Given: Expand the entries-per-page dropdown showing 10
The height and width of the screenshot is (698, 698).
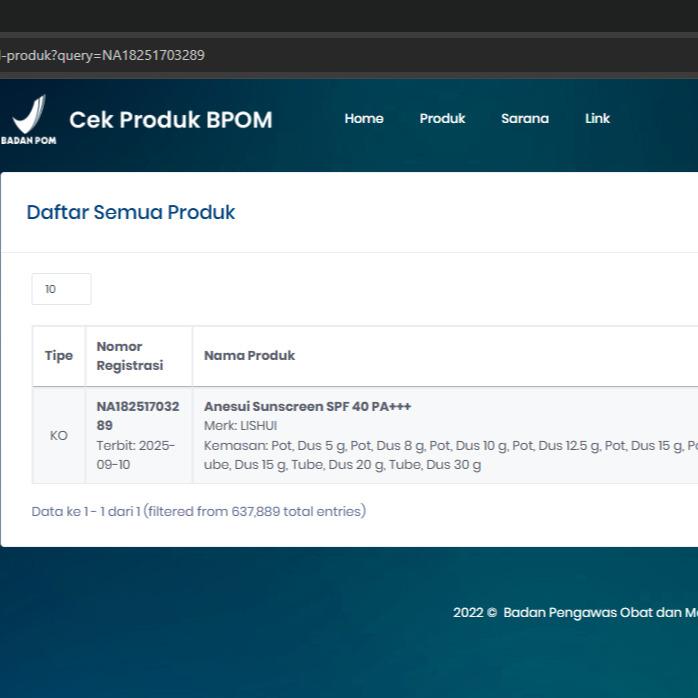Looking at the screenshot, I should 61,289.
